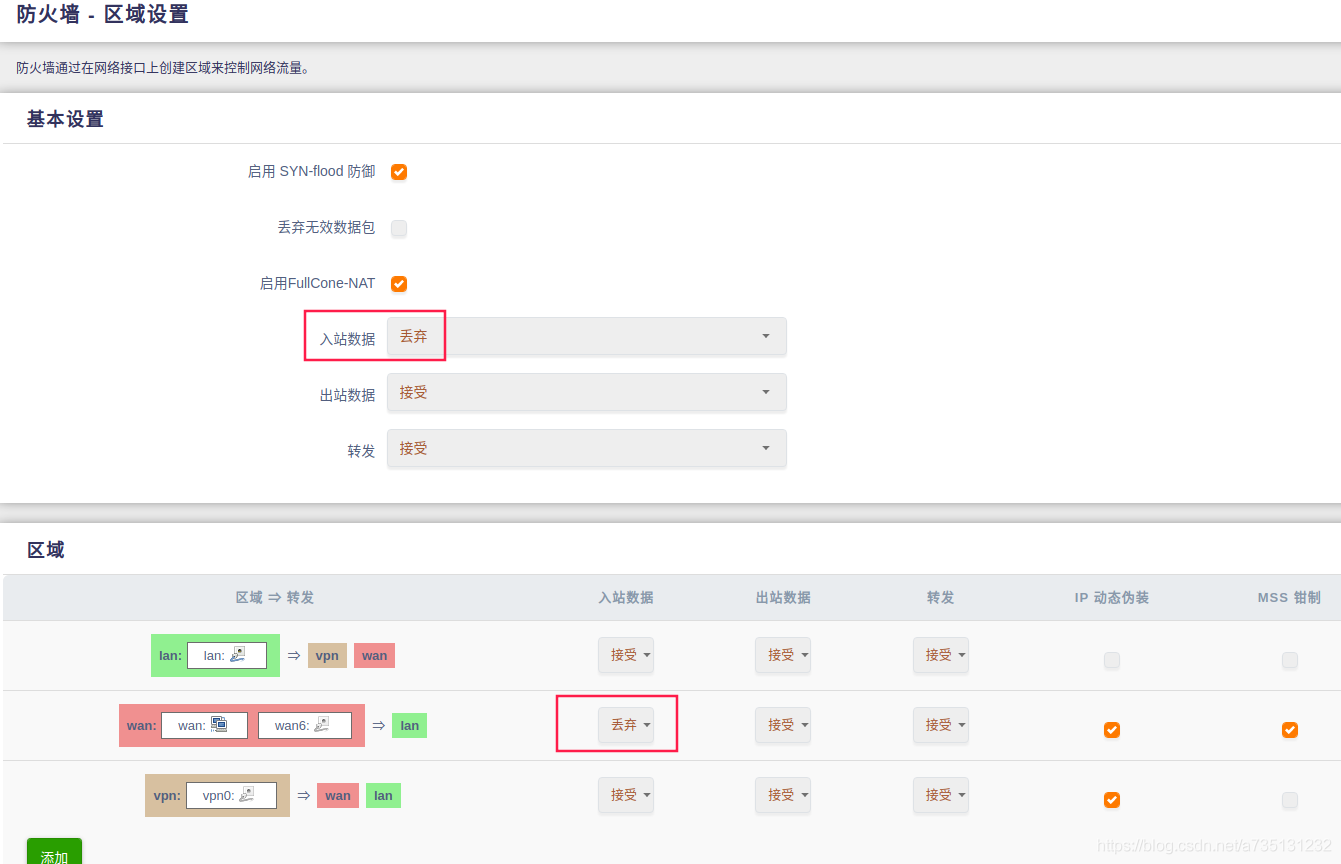
Task: Toggle IP masquerading for vpn zone
Action: tap(1112, 800)
